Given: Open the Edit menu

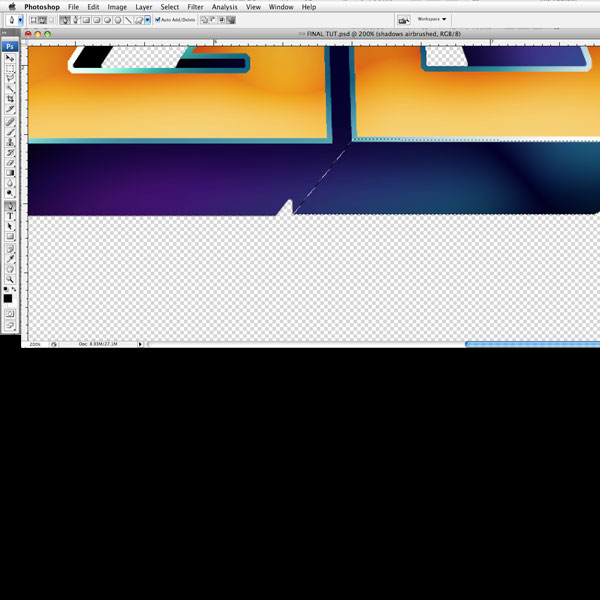Looking at the screenshot, I should pyautogui.click(x=93, y=7).
